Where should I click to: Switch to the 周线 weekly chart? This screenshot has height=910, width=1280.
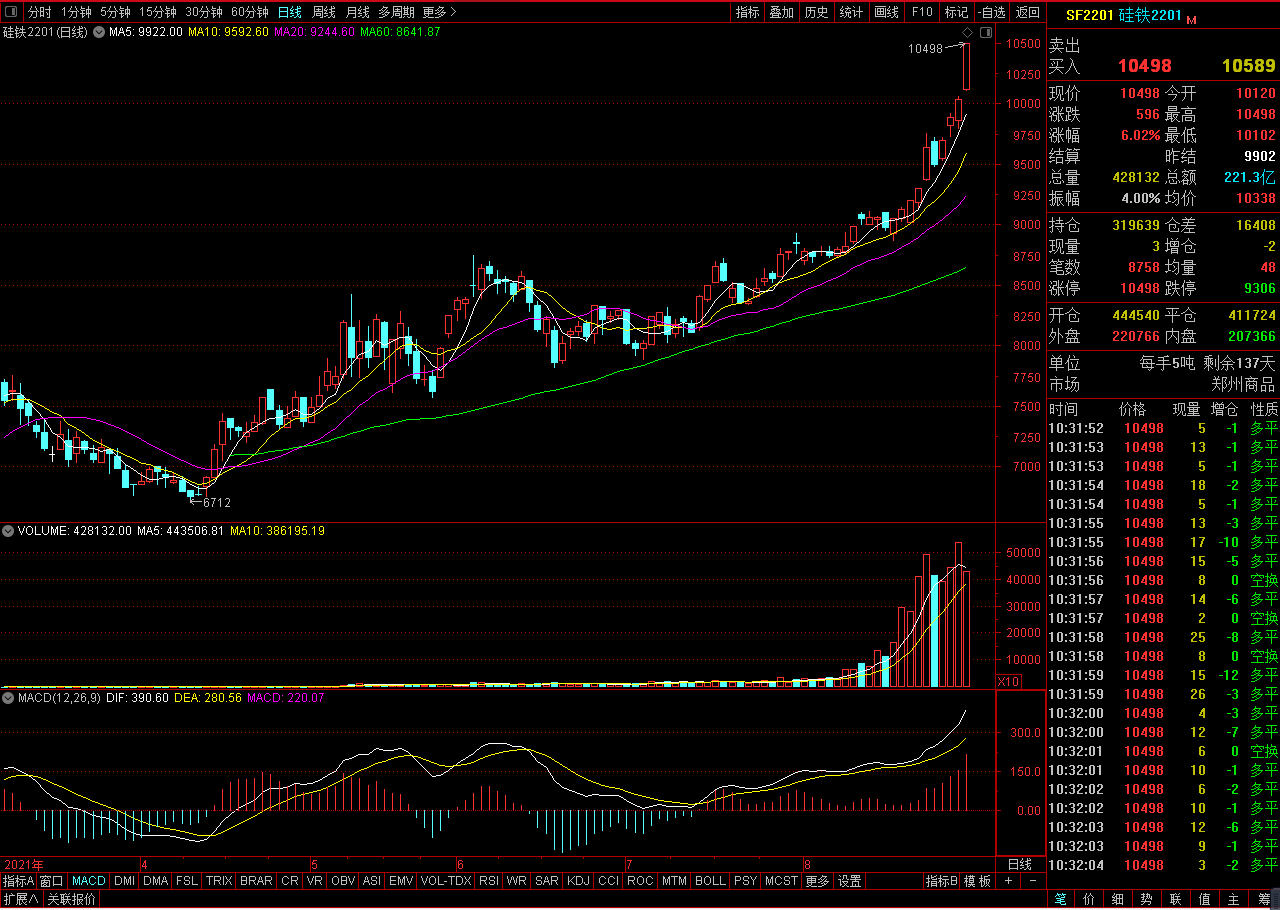(324, 12)
